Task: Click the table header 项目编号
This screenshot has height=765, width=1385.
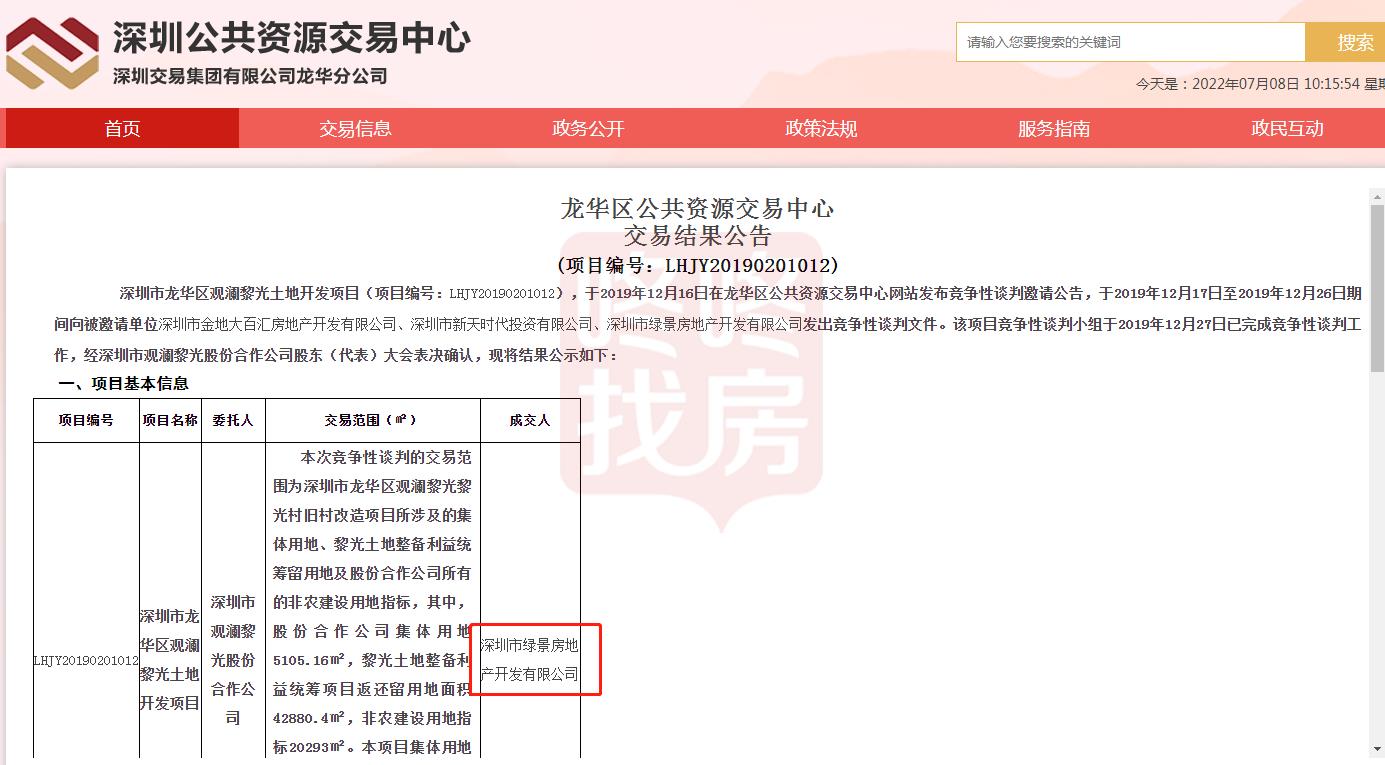Action: (x=86, y=420)
